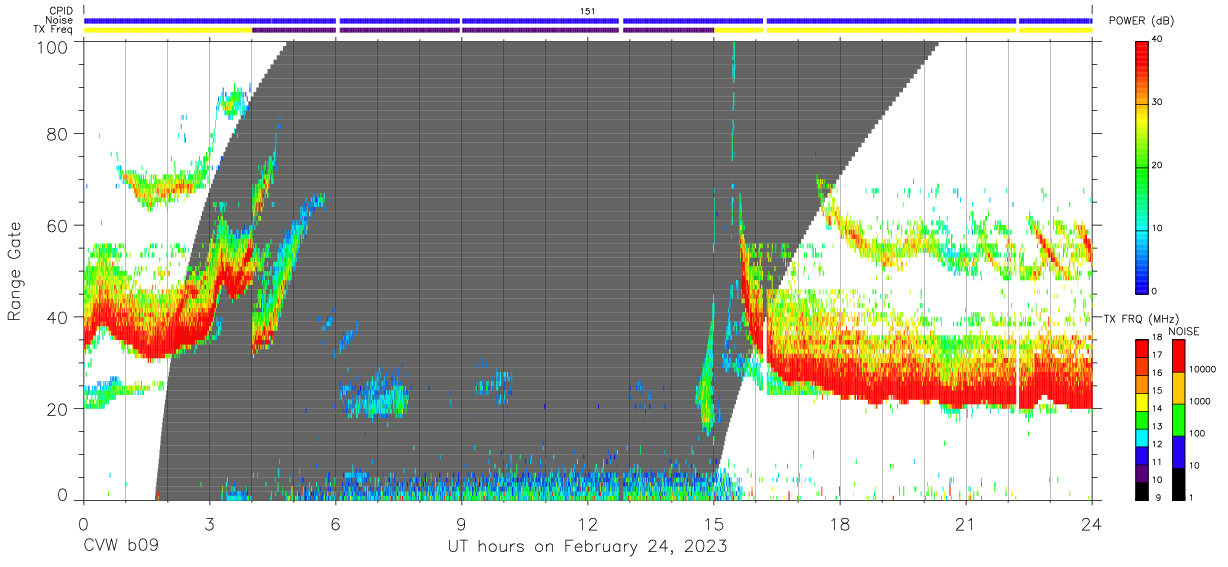Click x-axis tick label '3'
The image size is (1228, 567).
[209, 522]
